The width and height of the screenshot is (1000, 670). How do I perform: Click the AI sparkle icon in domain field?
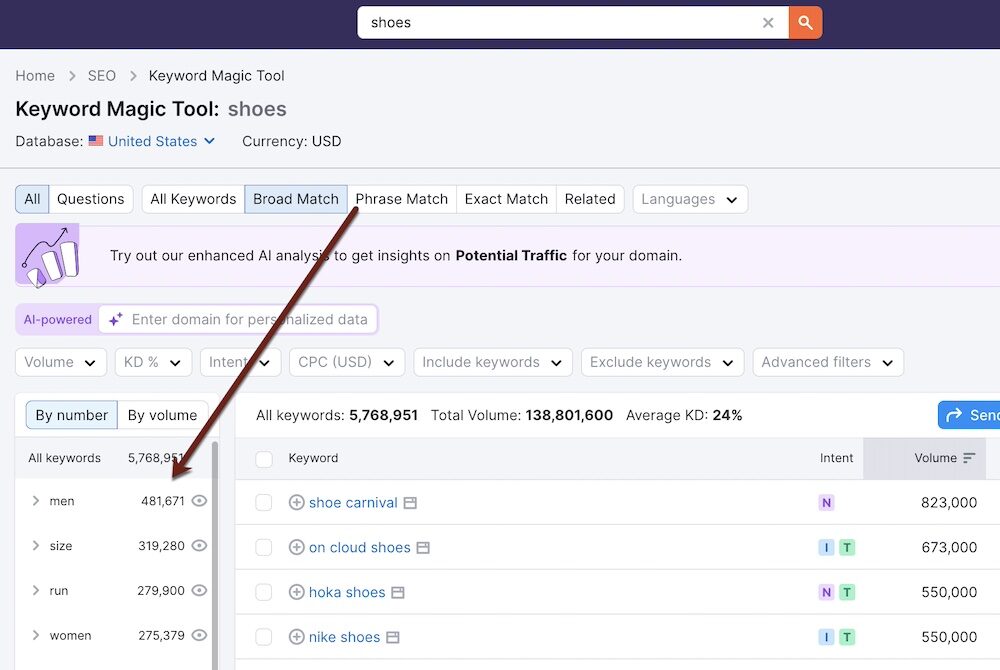point(116,320)
